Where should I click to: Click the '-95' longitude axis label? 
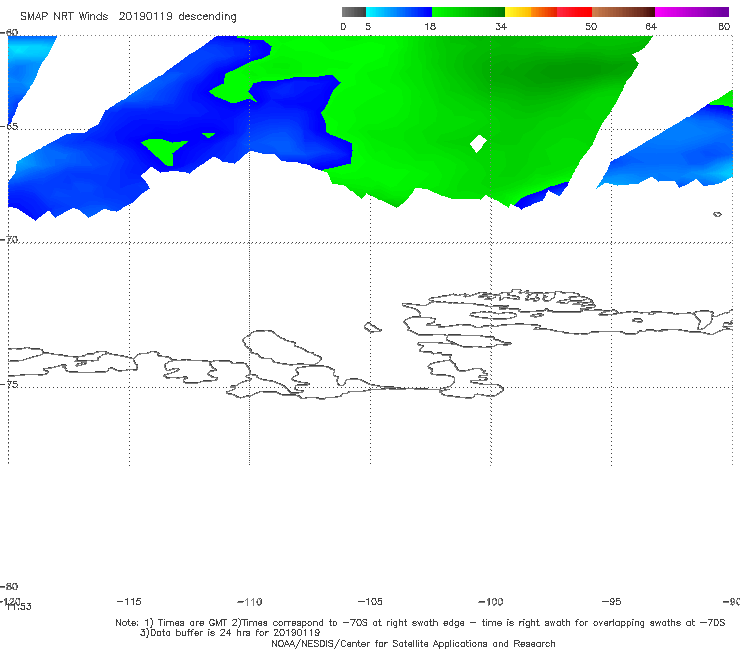(x=611, y=601)
